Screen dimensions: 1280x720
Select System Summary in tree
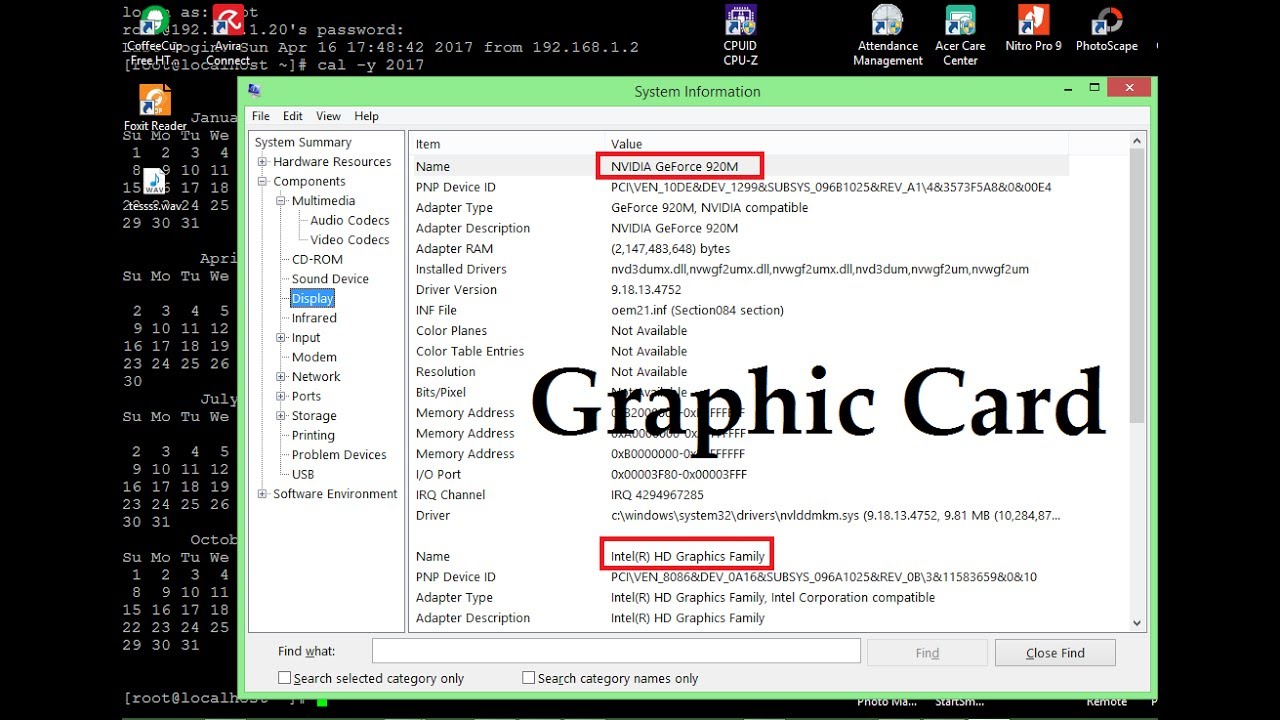click(303, 142)
